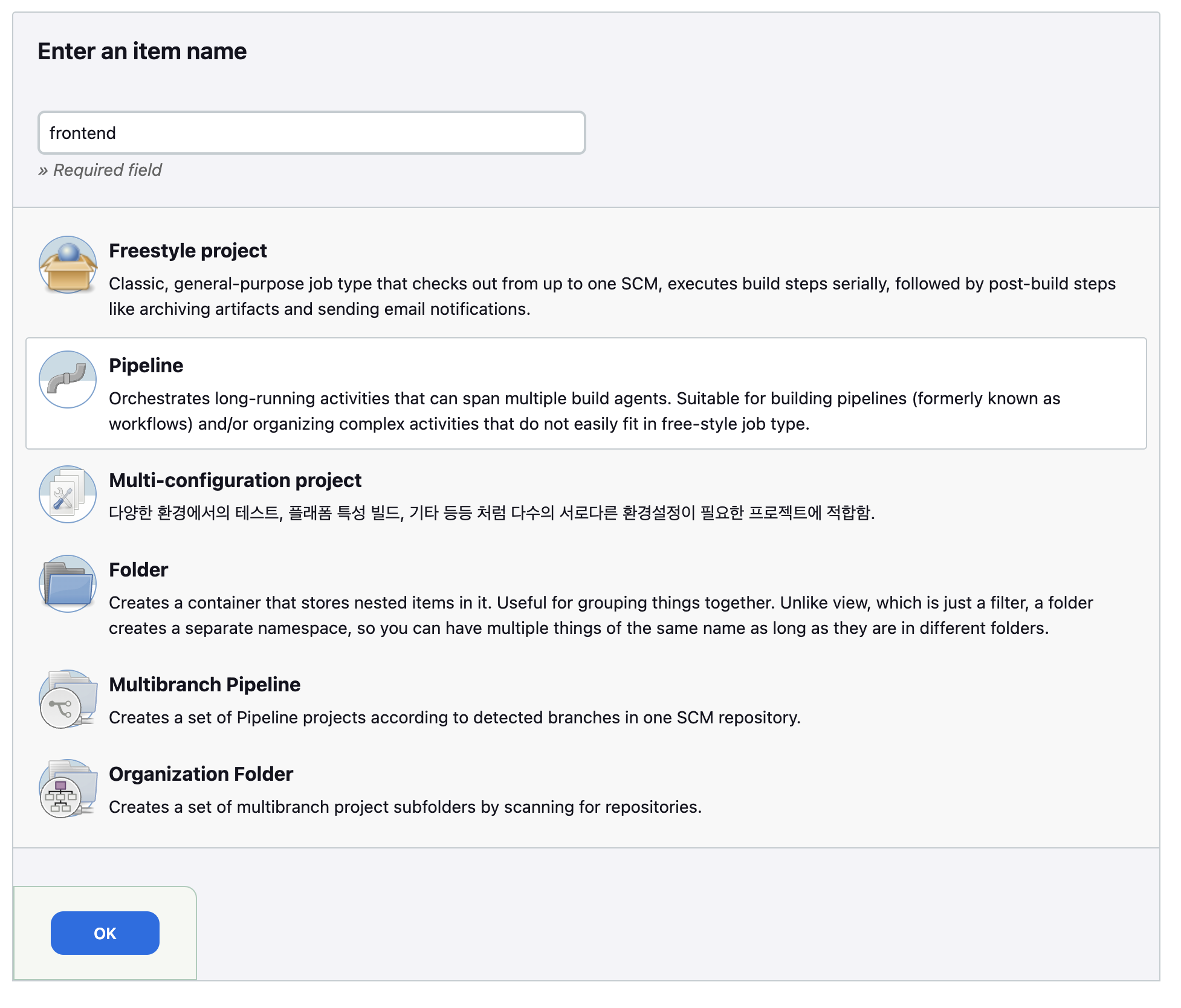Click the Folder description about nested items
Viewport: 1181px width, 1008px height.
600,615
